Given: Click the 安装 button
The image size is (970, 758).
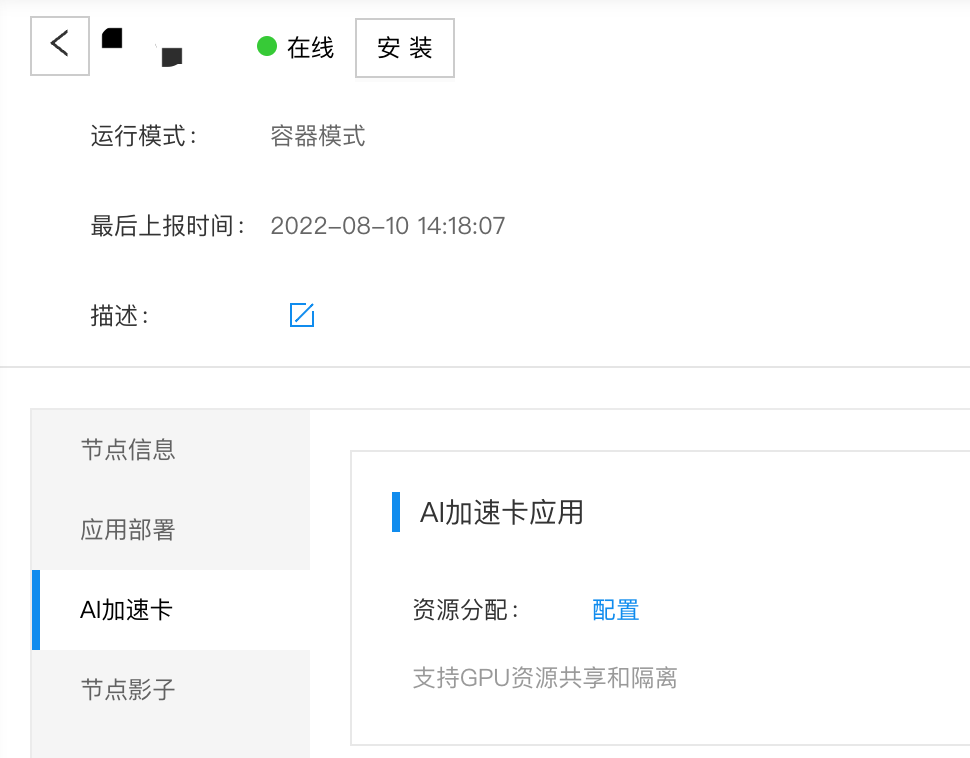Looking at the screenshot, I should pyautogui.click(x=405, y=48).
